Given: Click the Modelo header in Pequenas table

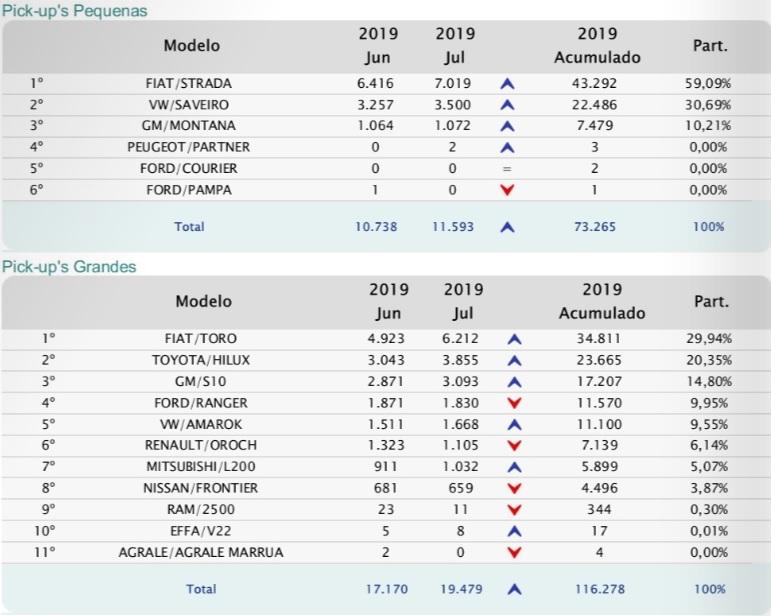Looking at the screenshot, I should [192, 46].
